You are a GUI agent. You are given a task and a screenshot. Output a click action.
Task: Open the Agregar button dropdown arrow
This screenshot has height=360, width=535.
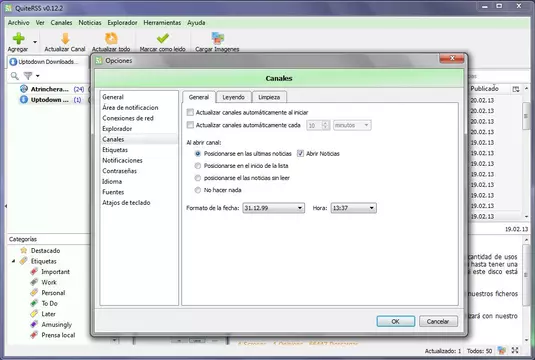pos(35,42)
